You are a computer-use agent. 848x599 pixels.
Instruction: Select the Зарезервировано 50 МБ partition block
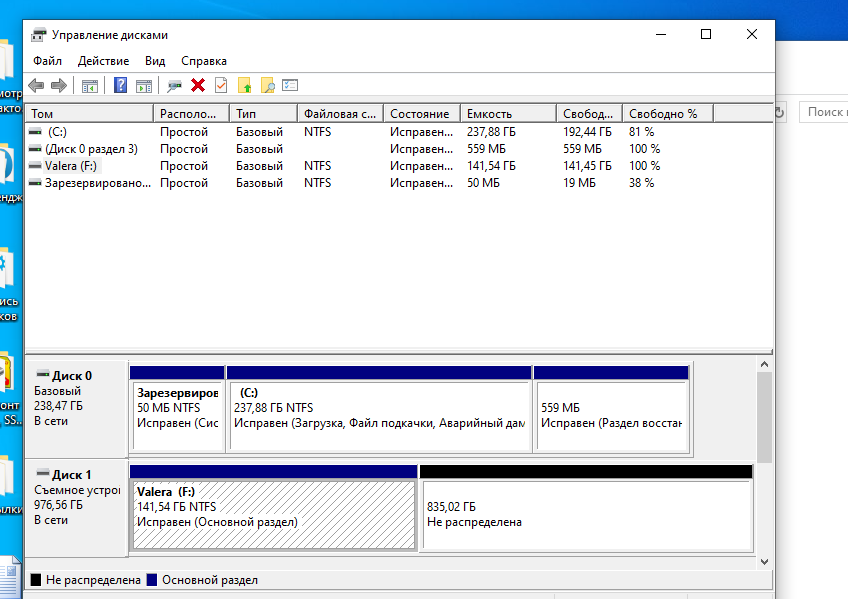178,409
